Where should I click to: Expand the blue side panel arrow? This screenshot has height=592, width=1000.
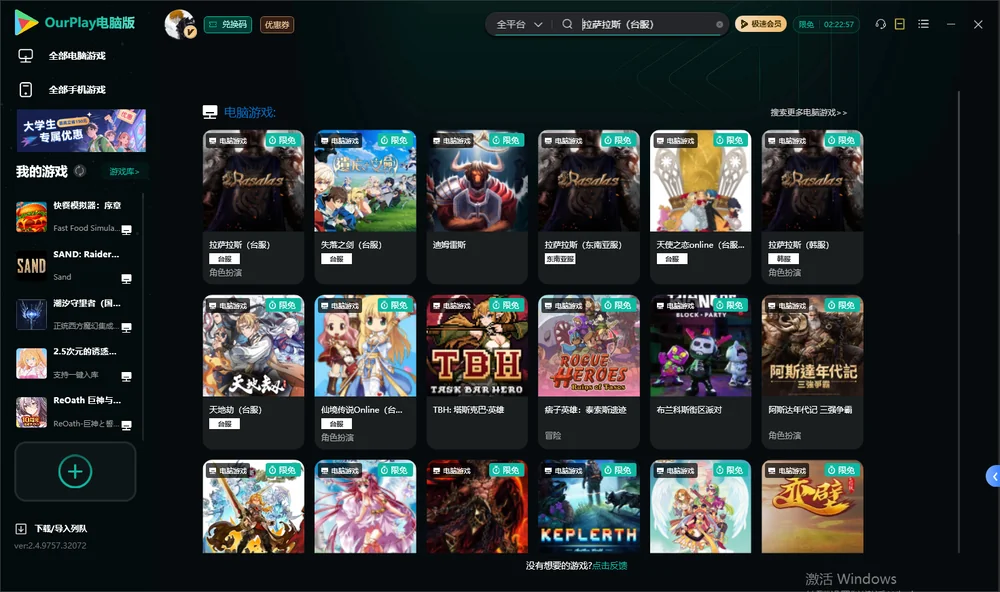[994, 477]
